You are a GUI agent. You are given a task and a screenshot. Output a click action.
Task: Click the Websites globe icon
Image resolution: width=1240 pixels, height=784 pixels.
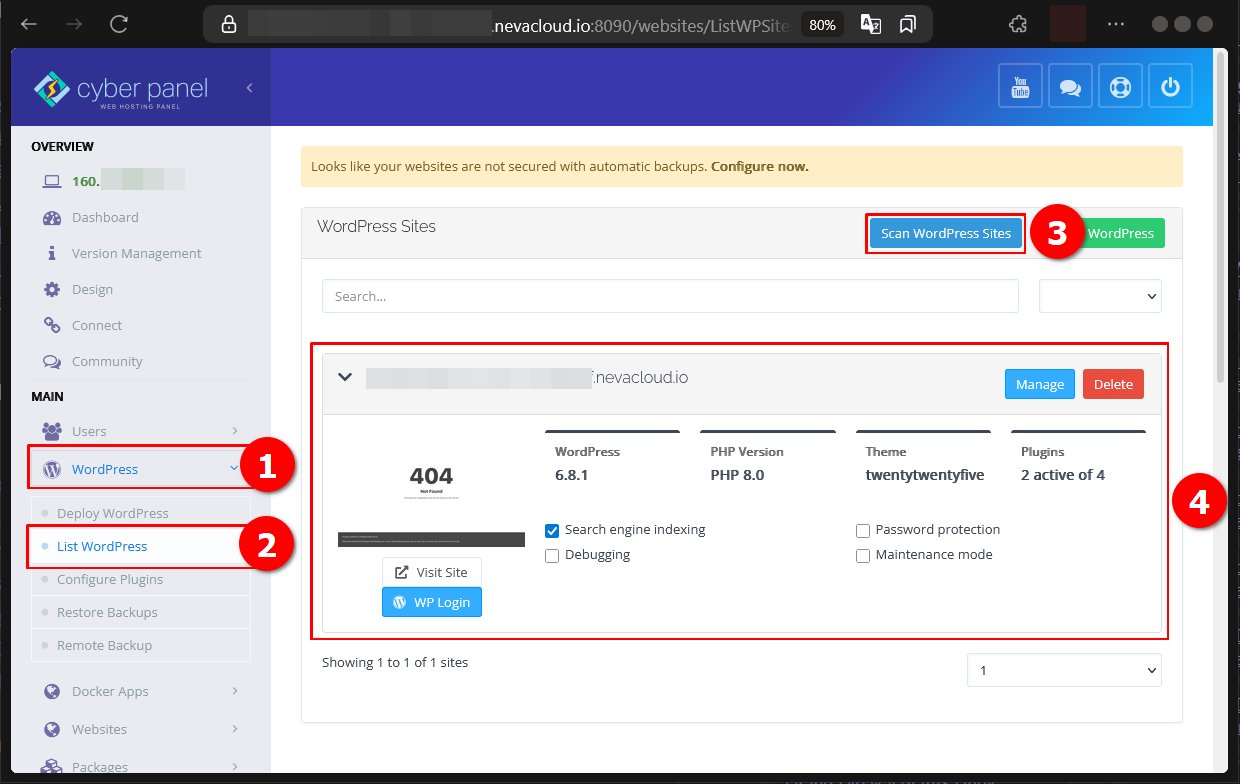click(52, 729)
